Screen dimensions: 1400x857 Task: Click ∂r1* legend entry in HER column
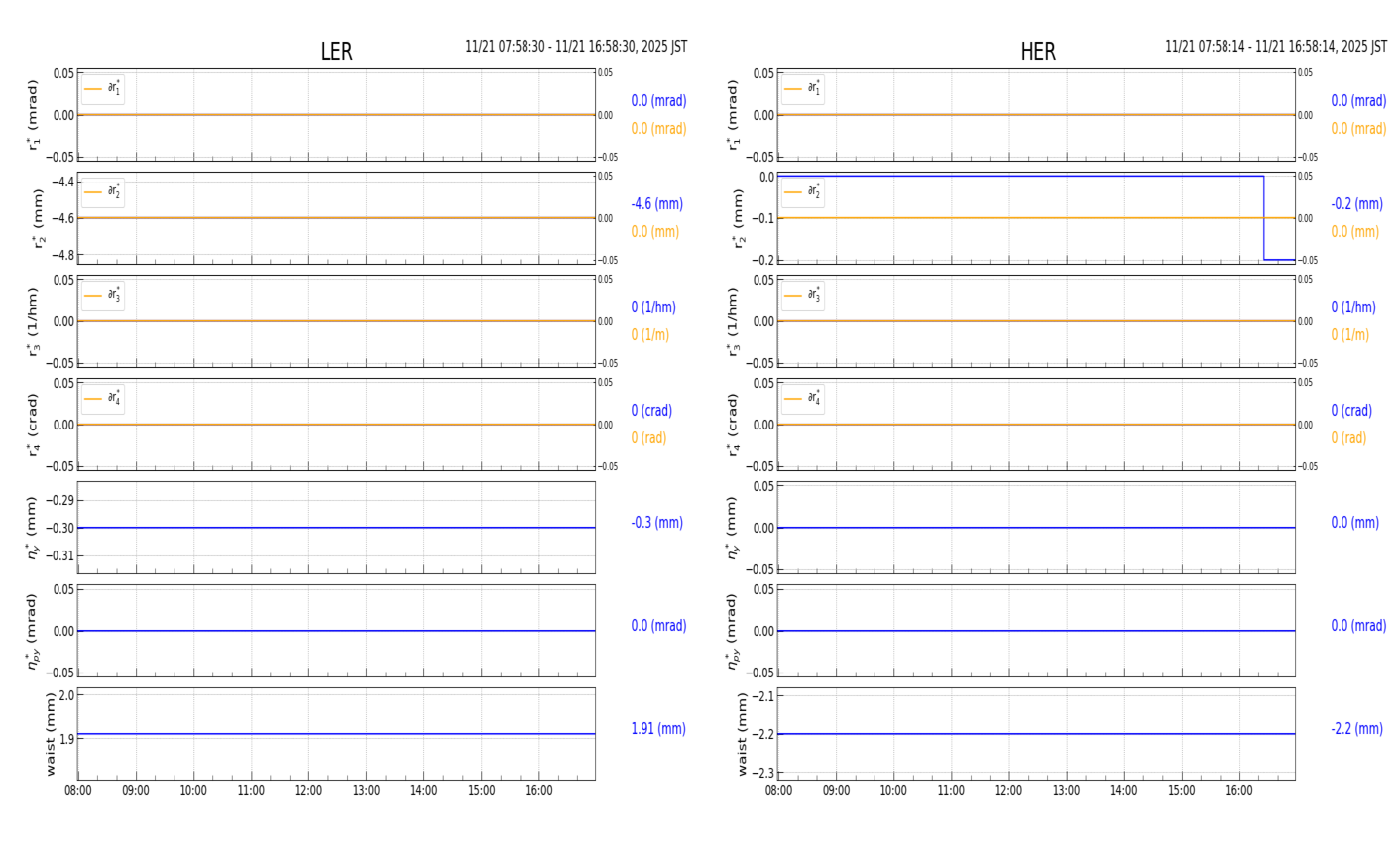click(803, 89)
